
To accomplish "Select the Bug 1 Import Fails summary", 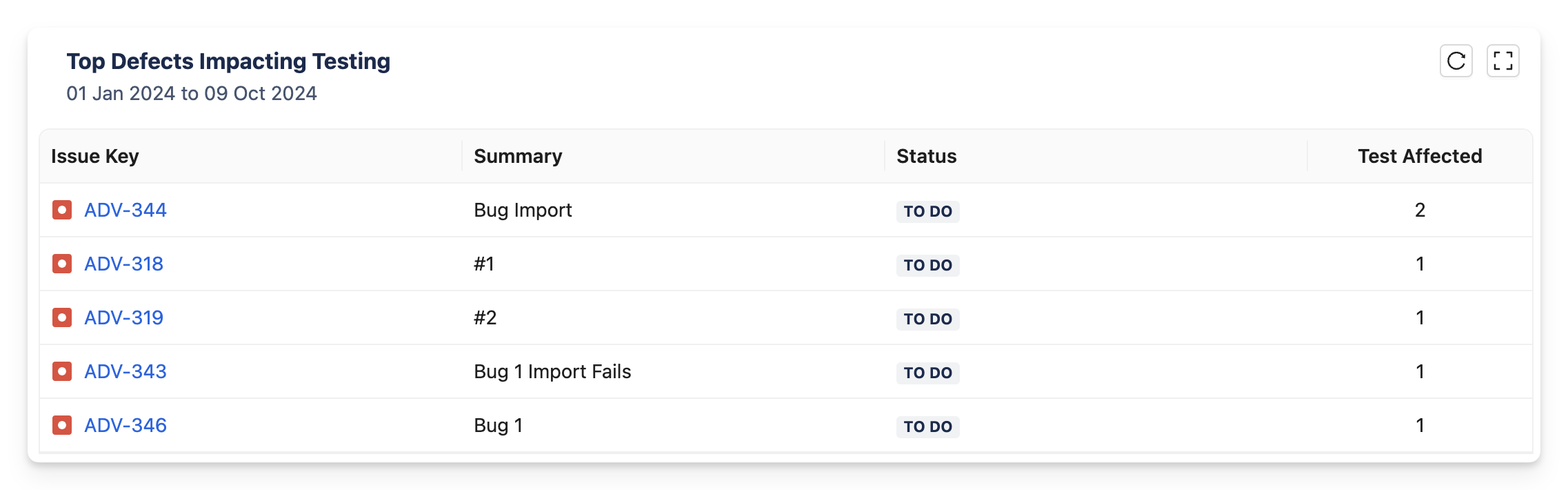I will (552, 371).
